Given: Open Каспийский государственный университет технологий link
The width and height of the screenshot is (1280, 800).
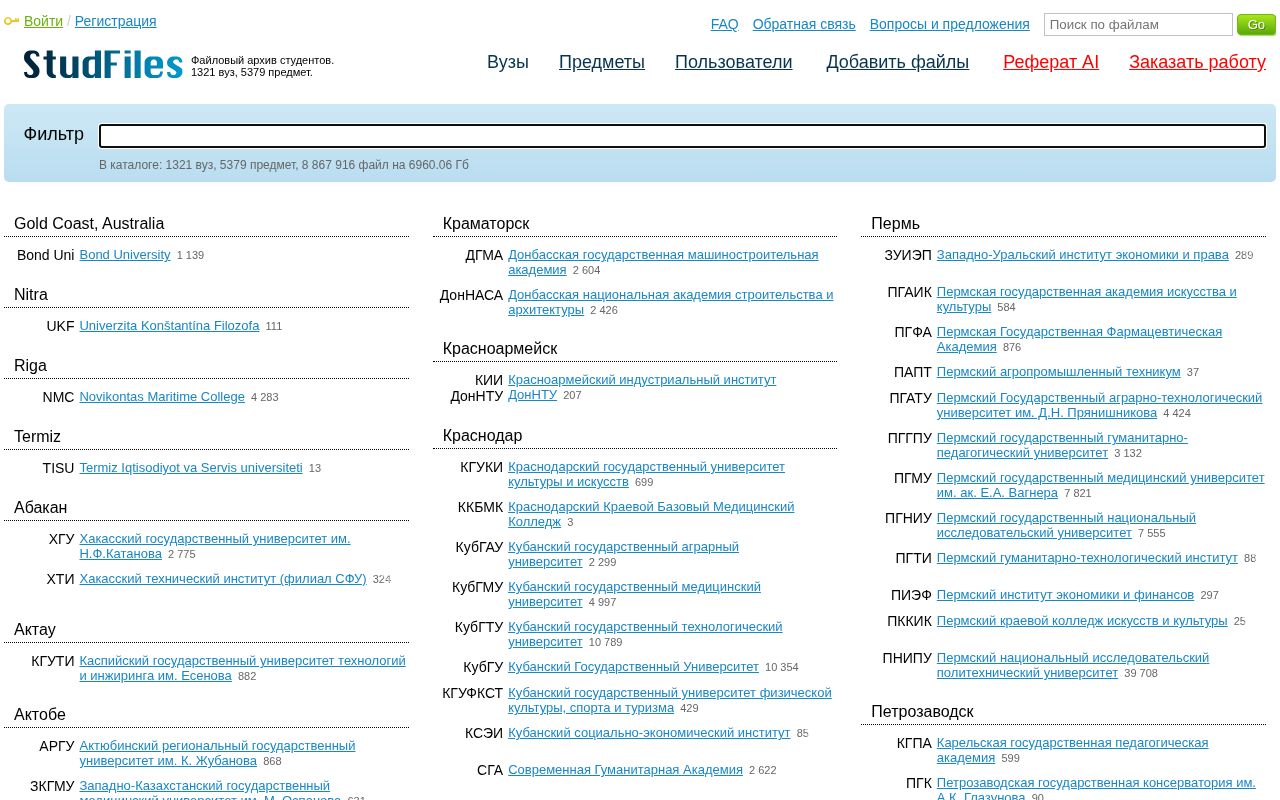Looking at the screenshot, I should coord(243,668).
